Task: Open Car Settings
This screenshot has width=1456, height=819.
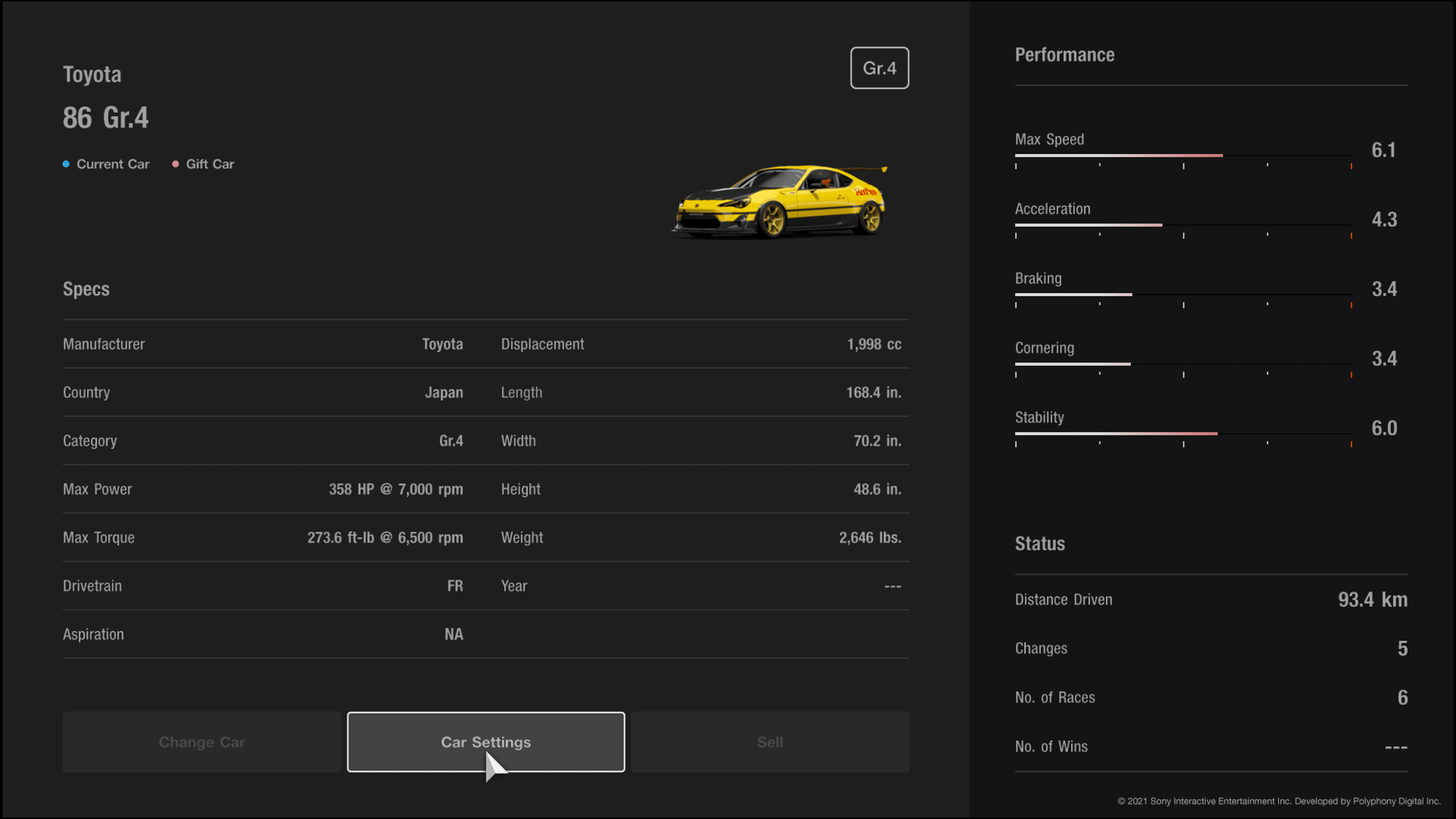Action: [485, 742]
